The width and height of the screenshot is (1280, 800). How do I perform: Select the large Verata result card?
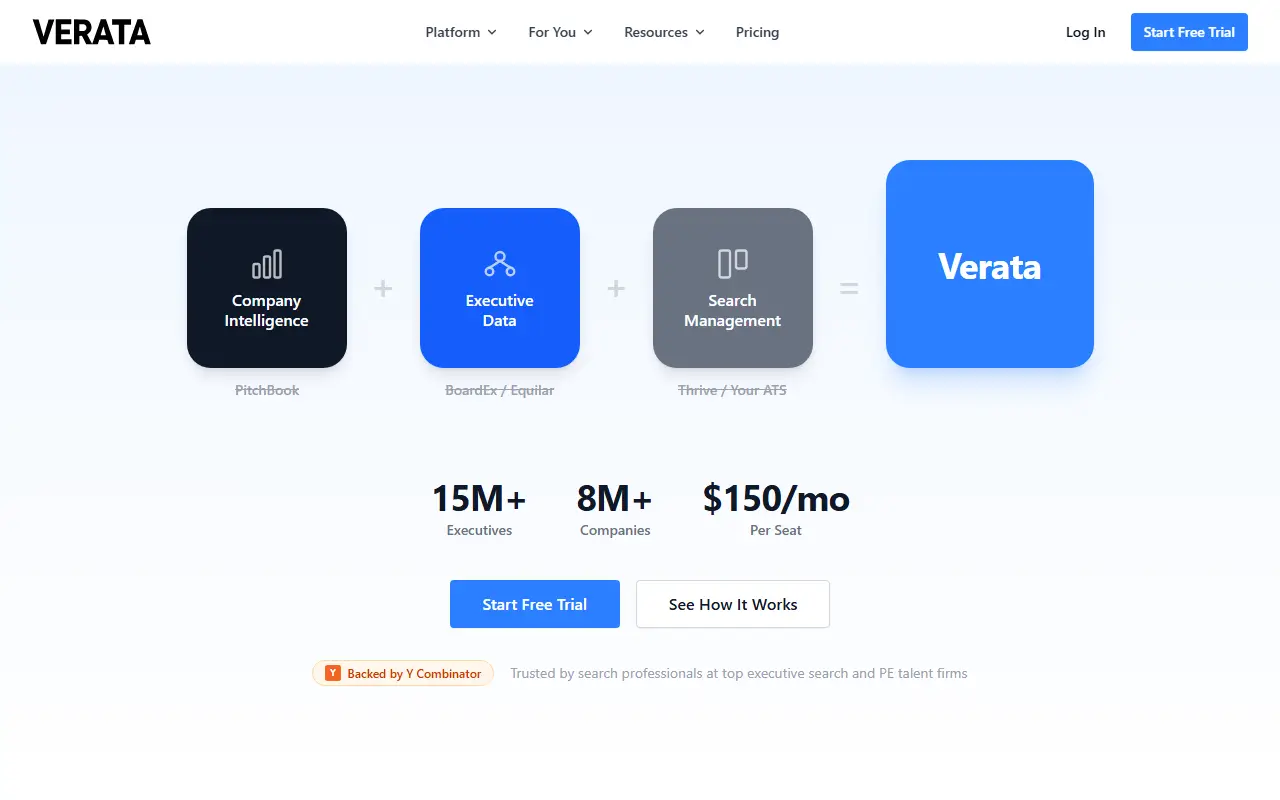pos(990,264)
